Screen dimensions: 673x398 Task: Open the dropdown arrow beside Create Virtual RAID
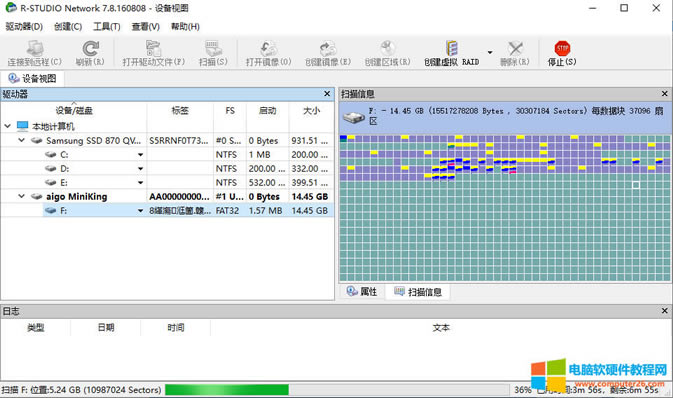point(490,52)
